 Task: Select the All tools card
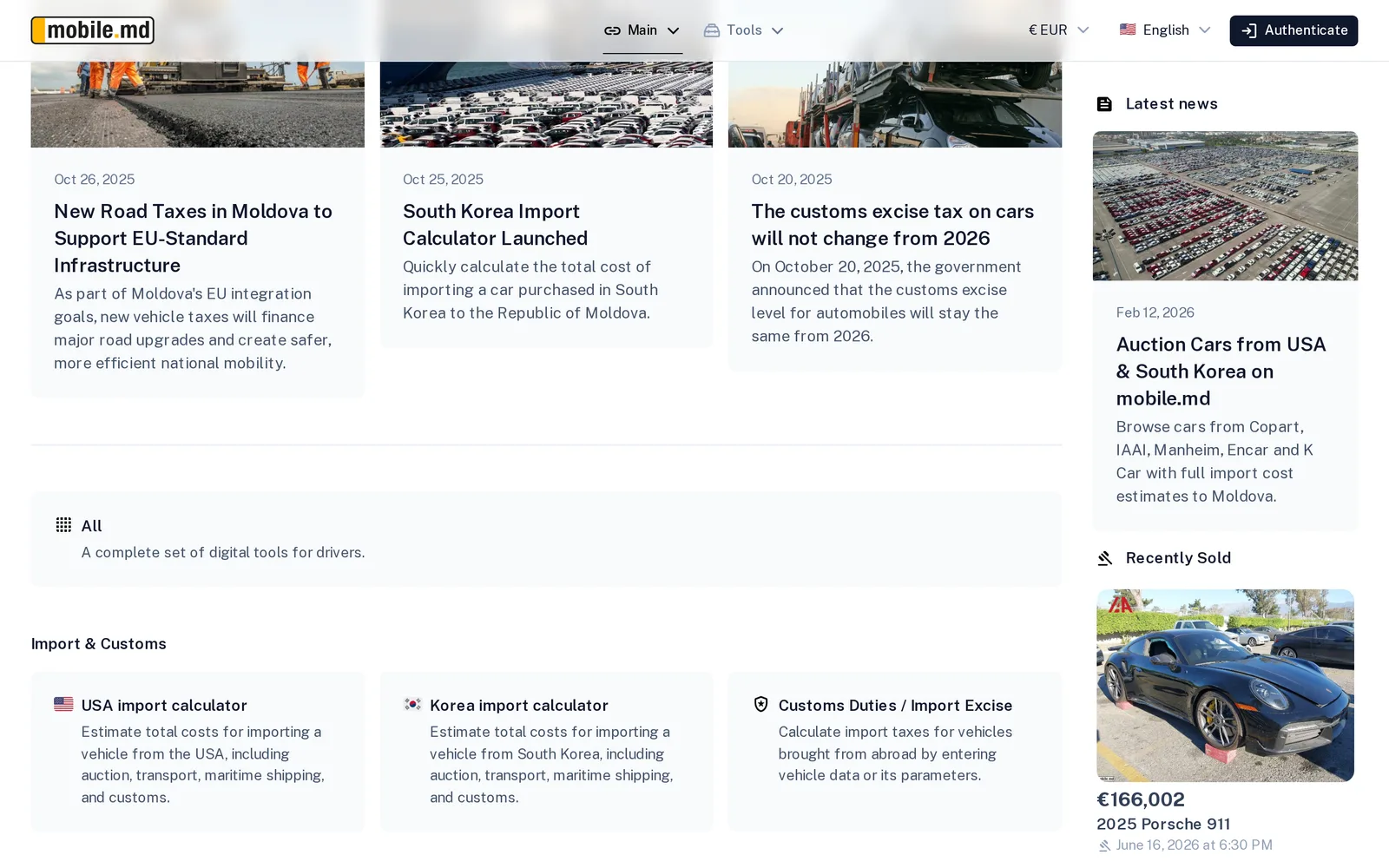(x=546, y=539)
